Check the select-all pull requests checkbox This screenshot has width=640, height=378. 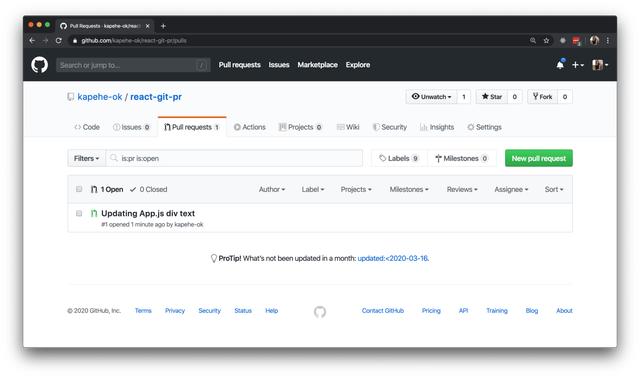pos(79,189)
